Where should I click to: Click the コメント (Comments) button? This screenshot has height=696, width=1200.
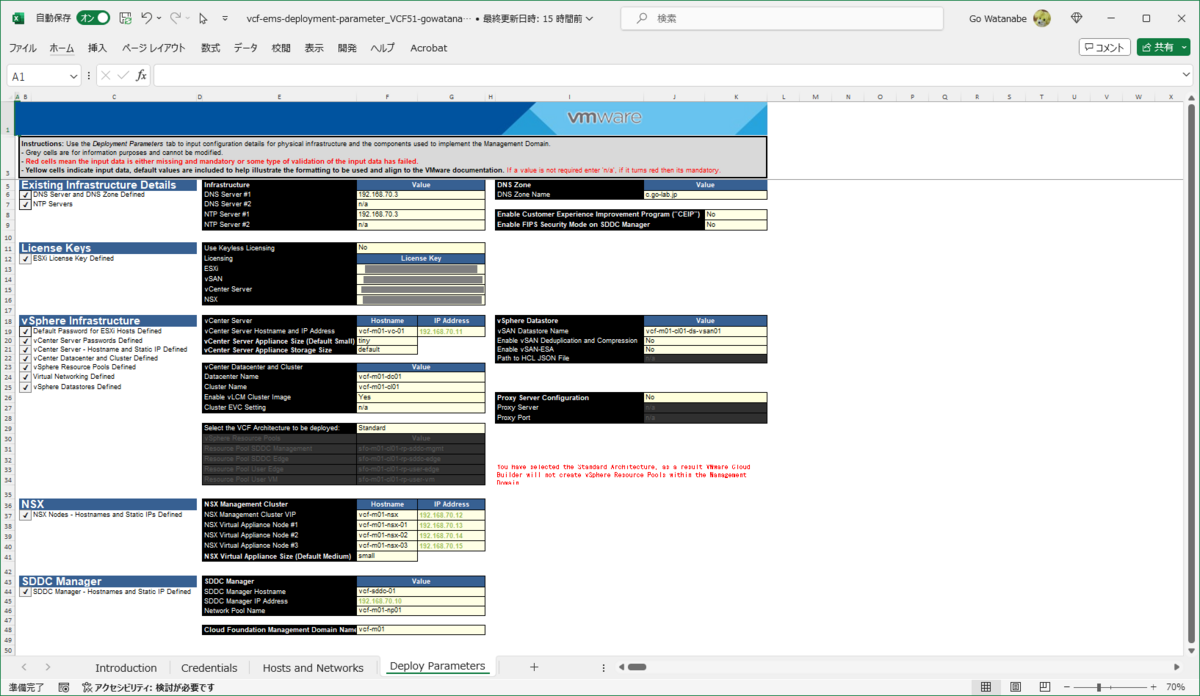(x=1104, y=47)
